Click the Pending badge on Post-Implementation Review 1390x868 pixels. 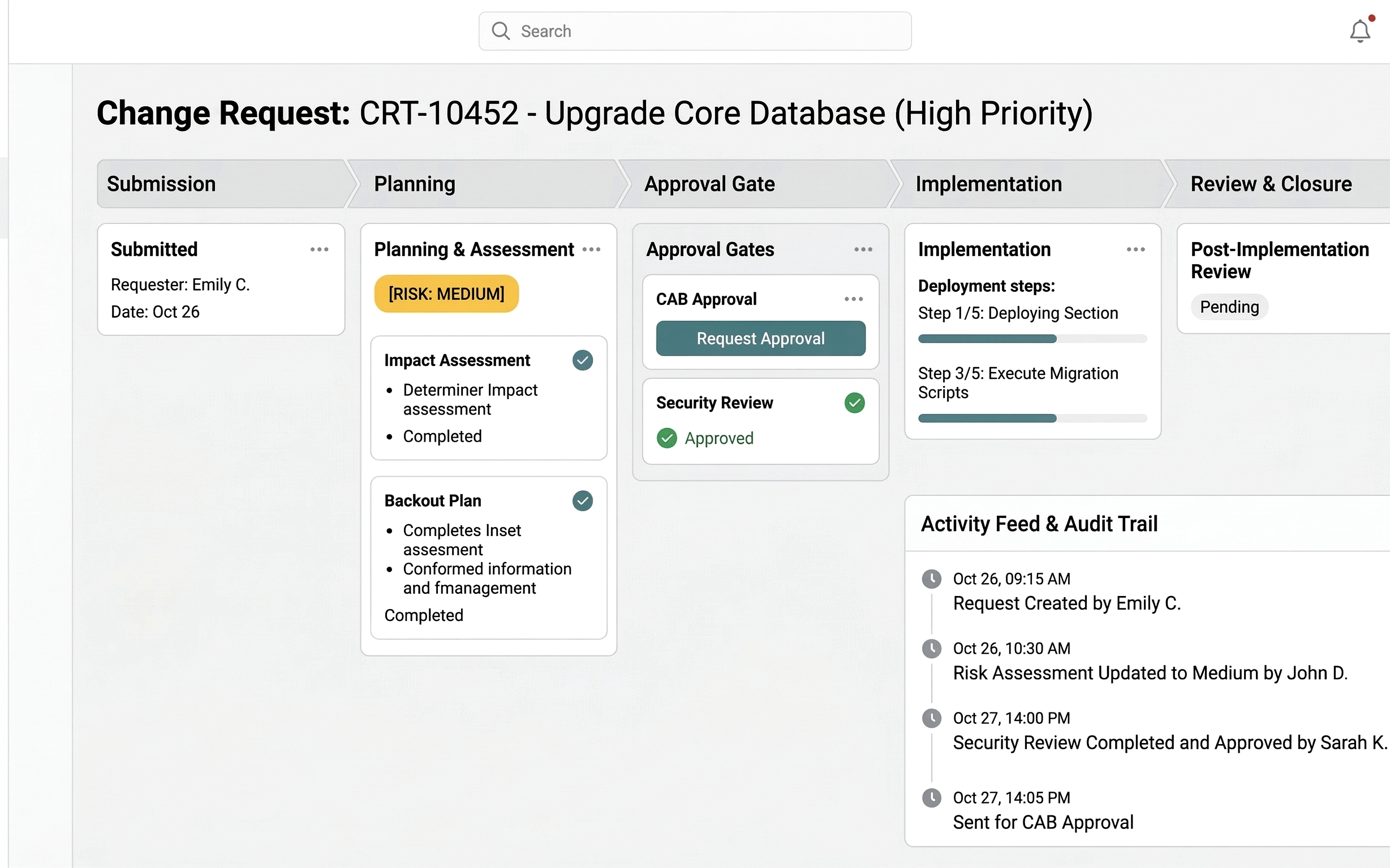(x=1229, y=307)
